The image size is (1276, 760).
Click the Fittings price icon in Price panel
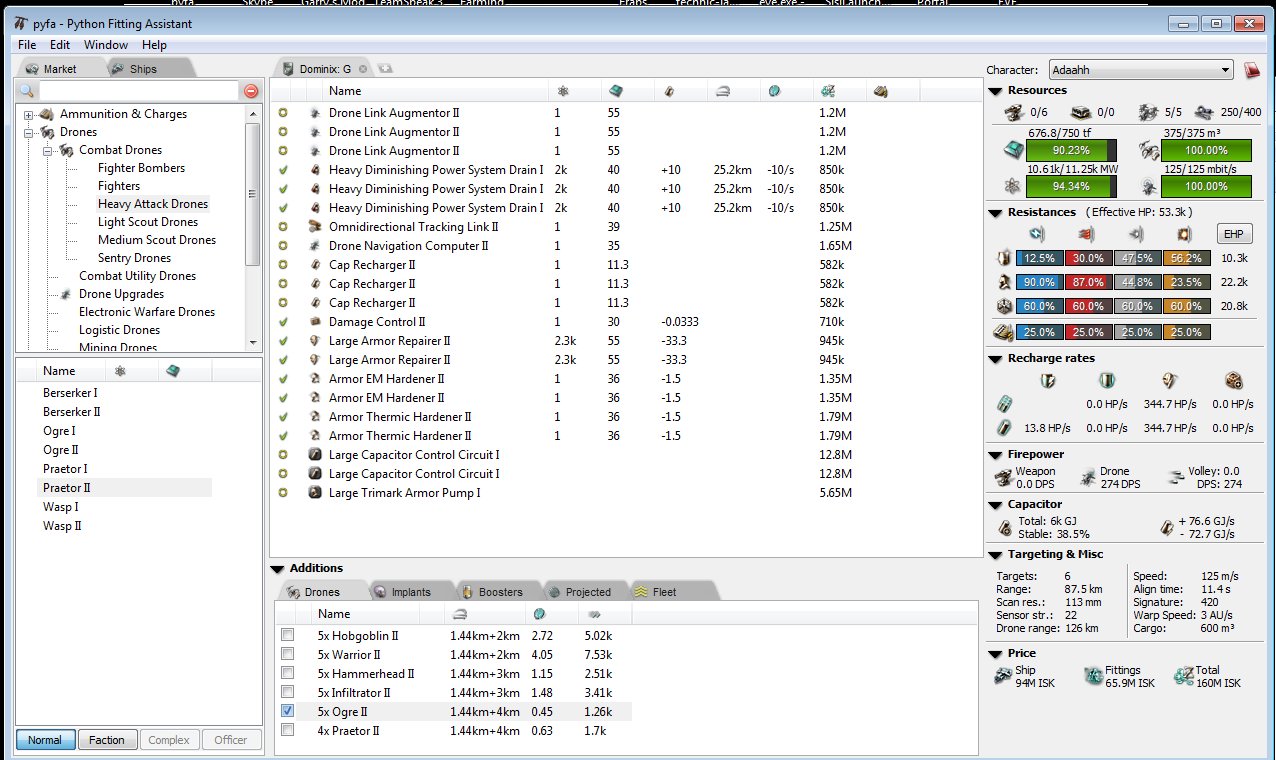1093,677
